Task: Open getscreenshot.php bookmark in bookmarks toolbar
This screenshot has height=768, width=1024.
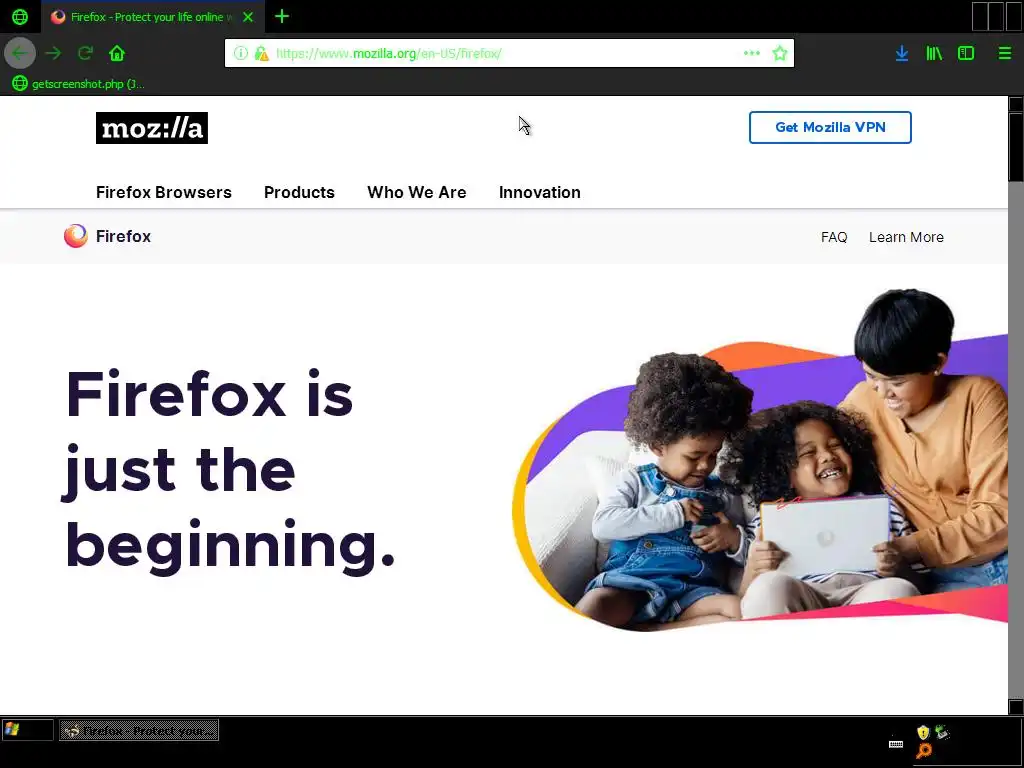Action: point(79,84)
